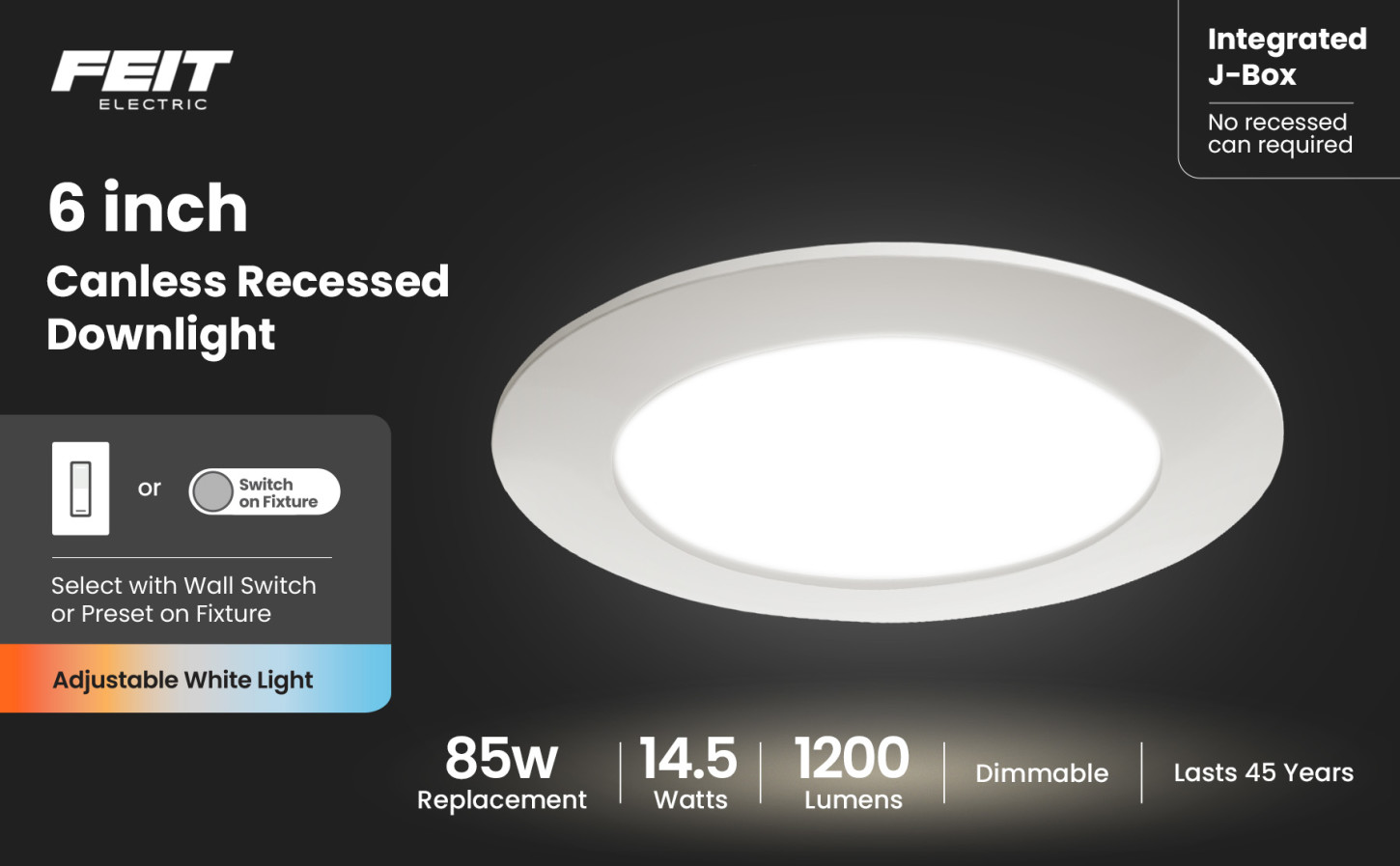Image resolution: width=1400 pixels, height=866 pixels.
Task: Click the gray knob on the fixture switch
Action: pyautogui.click(x=212, y=492)
